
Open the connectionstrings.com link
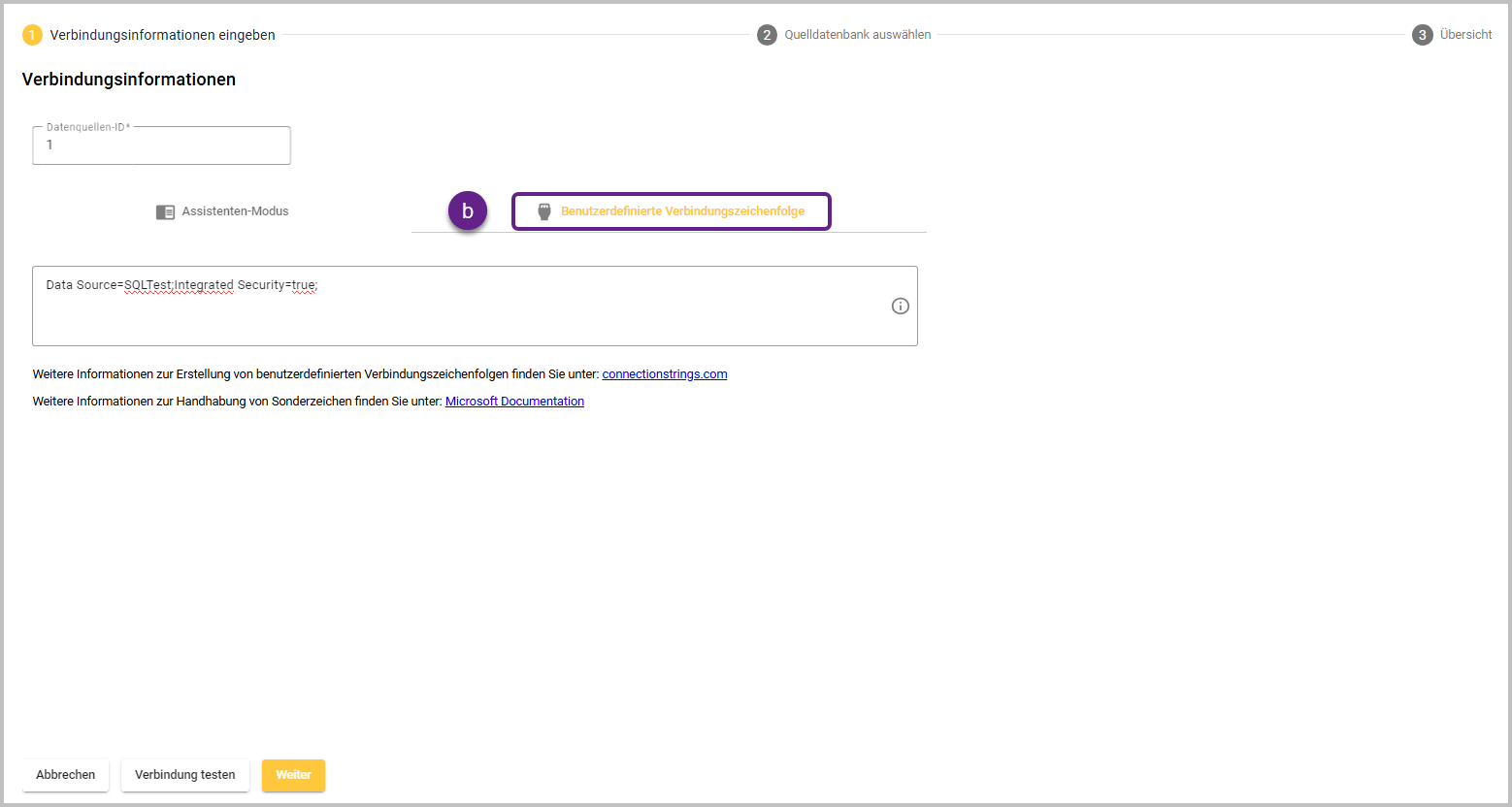tap(664, 374)
